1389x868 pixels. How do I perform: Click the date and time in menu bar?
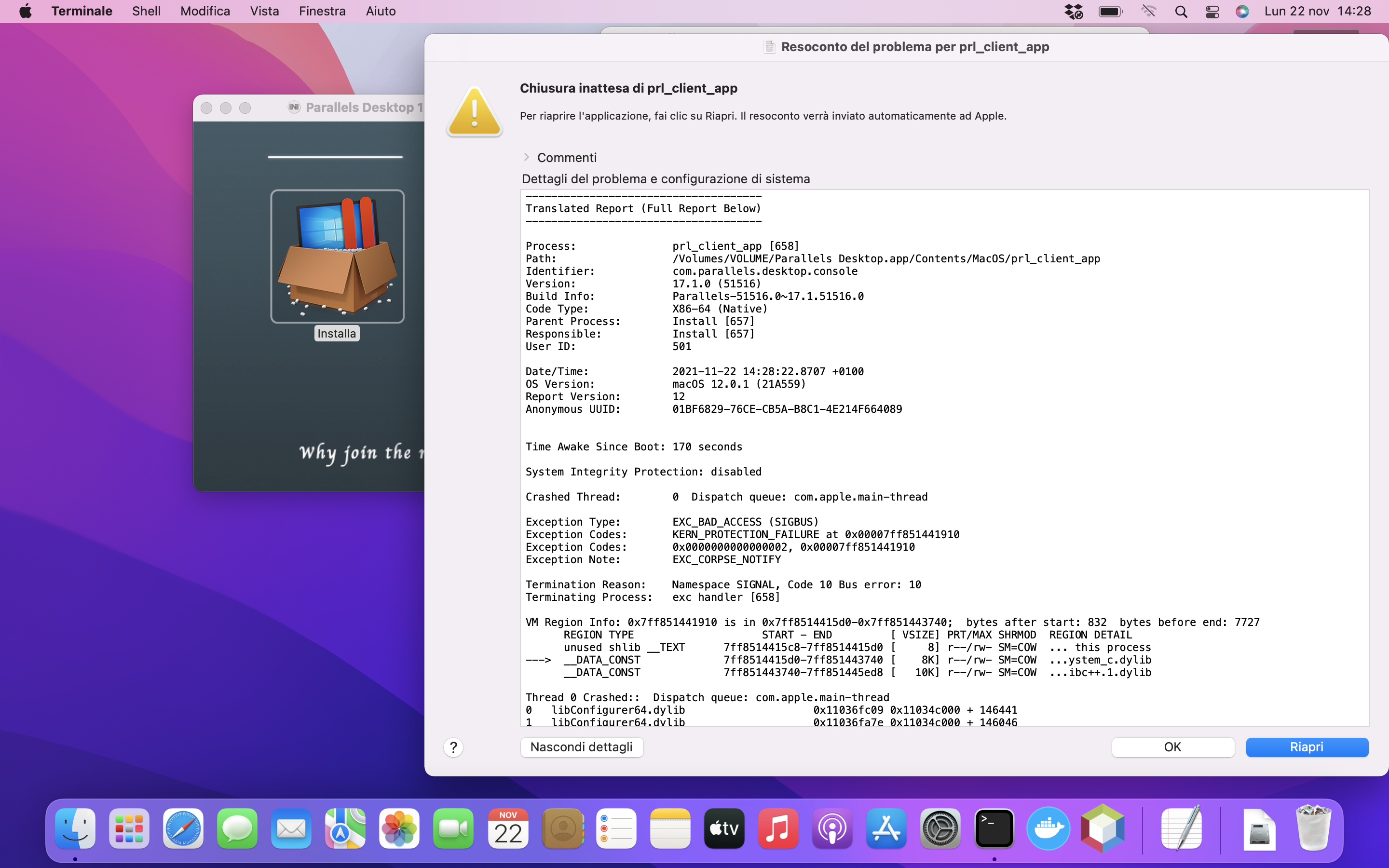coord(1317,11)
